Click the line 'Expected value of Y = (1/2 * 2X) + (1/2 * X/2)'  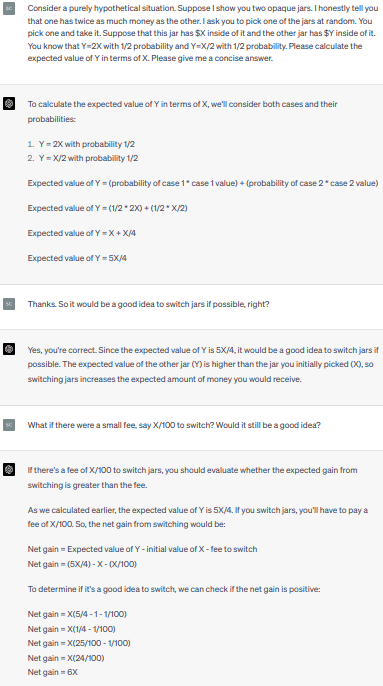click(108, 208)
